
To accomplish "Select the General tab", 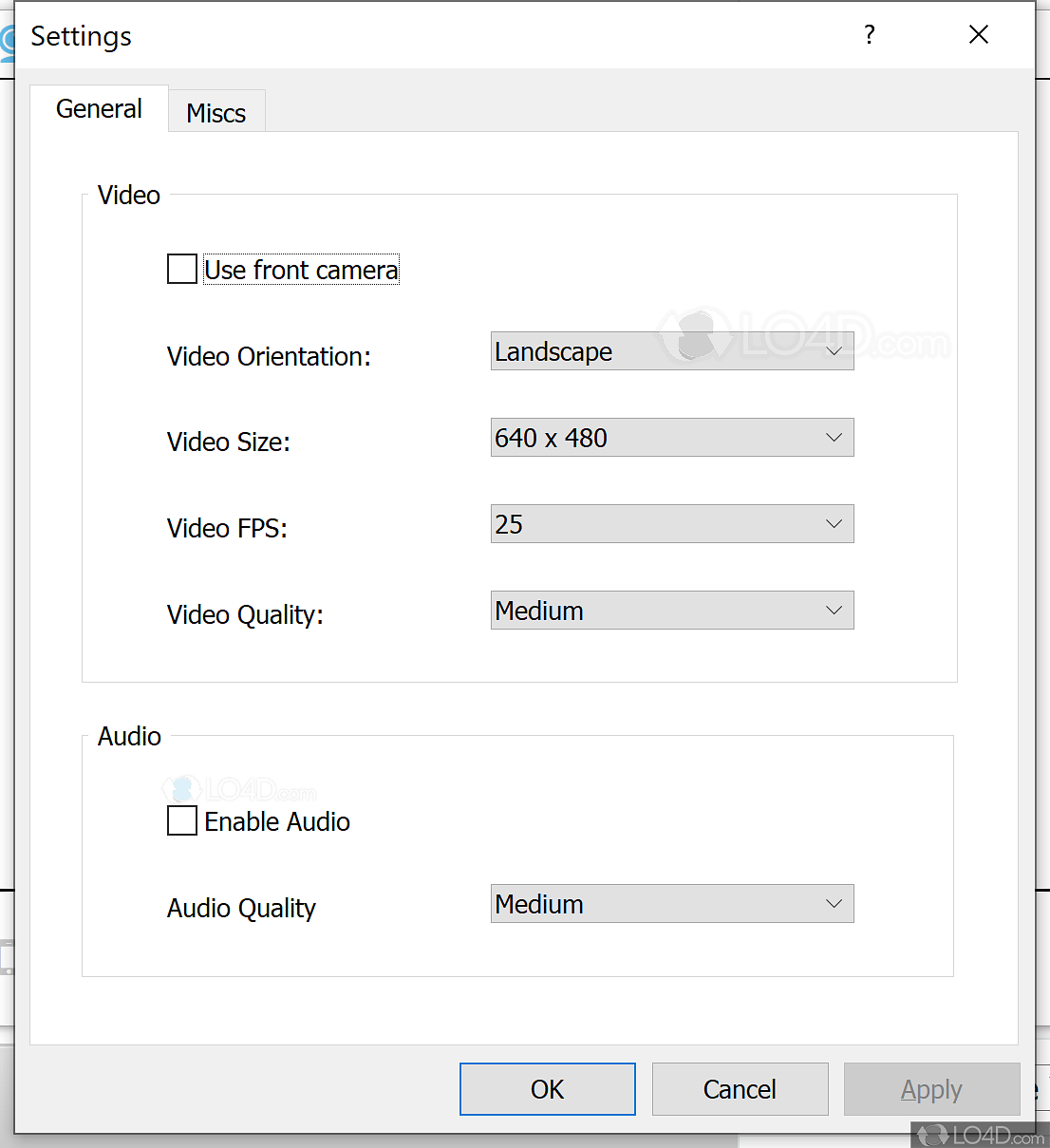I will (x=99, y=109).
